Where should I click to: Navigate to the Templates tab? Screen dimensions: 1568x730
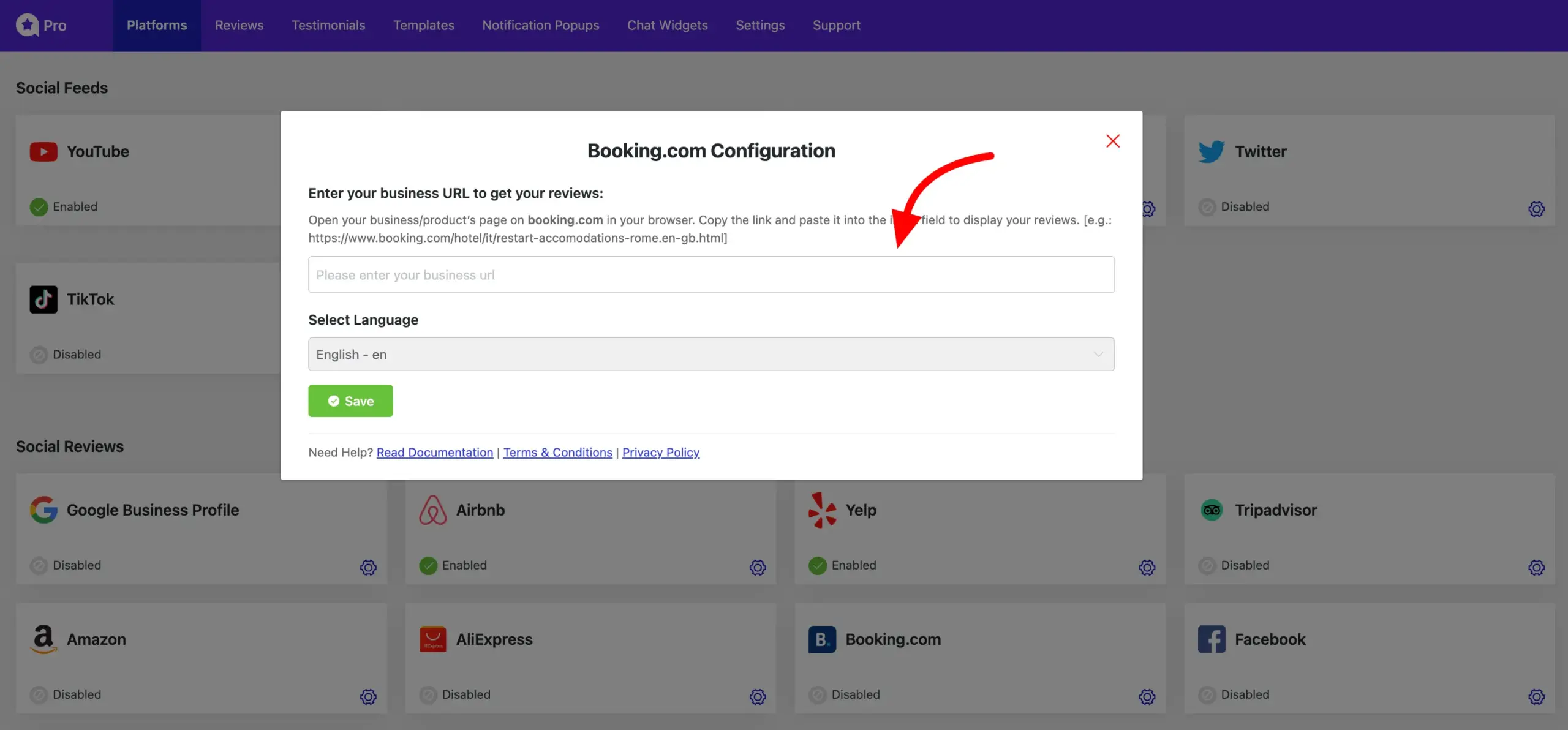click(x=423, y=25)
